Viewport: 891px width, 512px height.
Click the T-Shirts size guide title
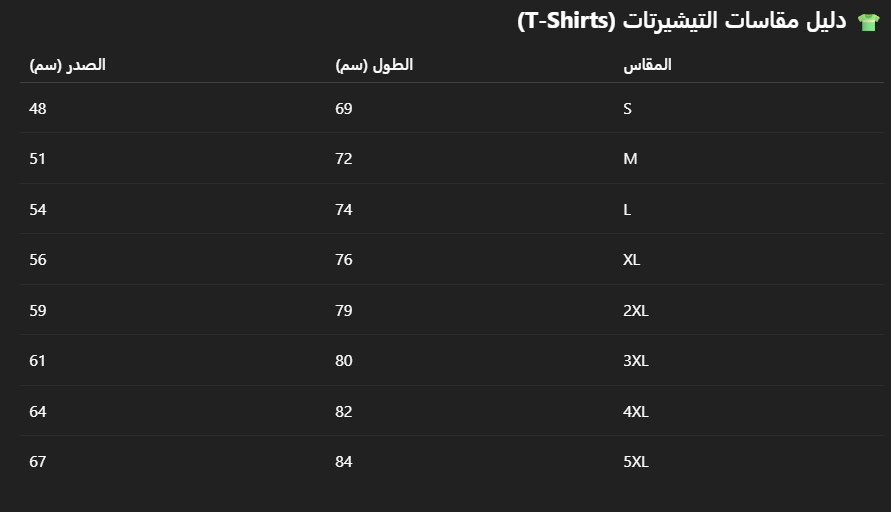click(x=682, y=22)
